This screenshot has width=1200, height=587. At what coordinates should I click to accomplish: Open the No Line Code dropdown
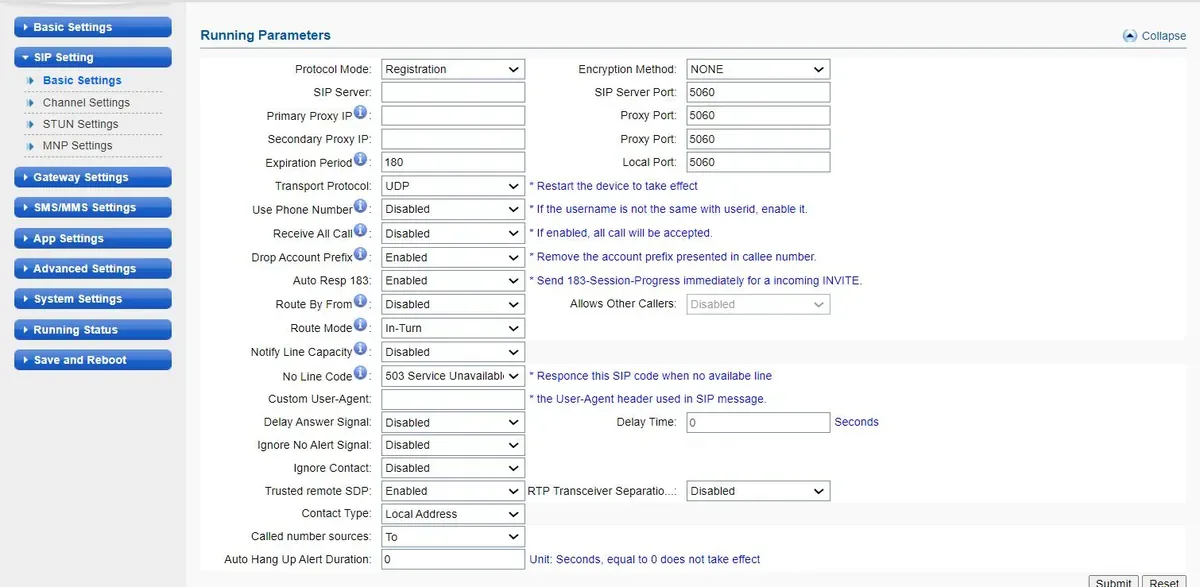click(453, 376)
